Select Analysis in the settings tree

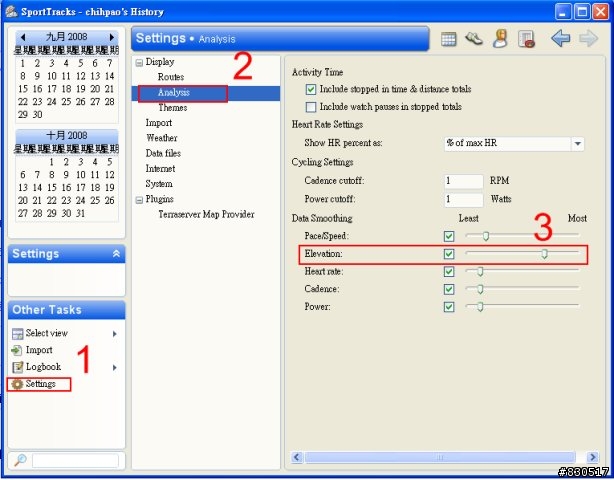[173, 93]
